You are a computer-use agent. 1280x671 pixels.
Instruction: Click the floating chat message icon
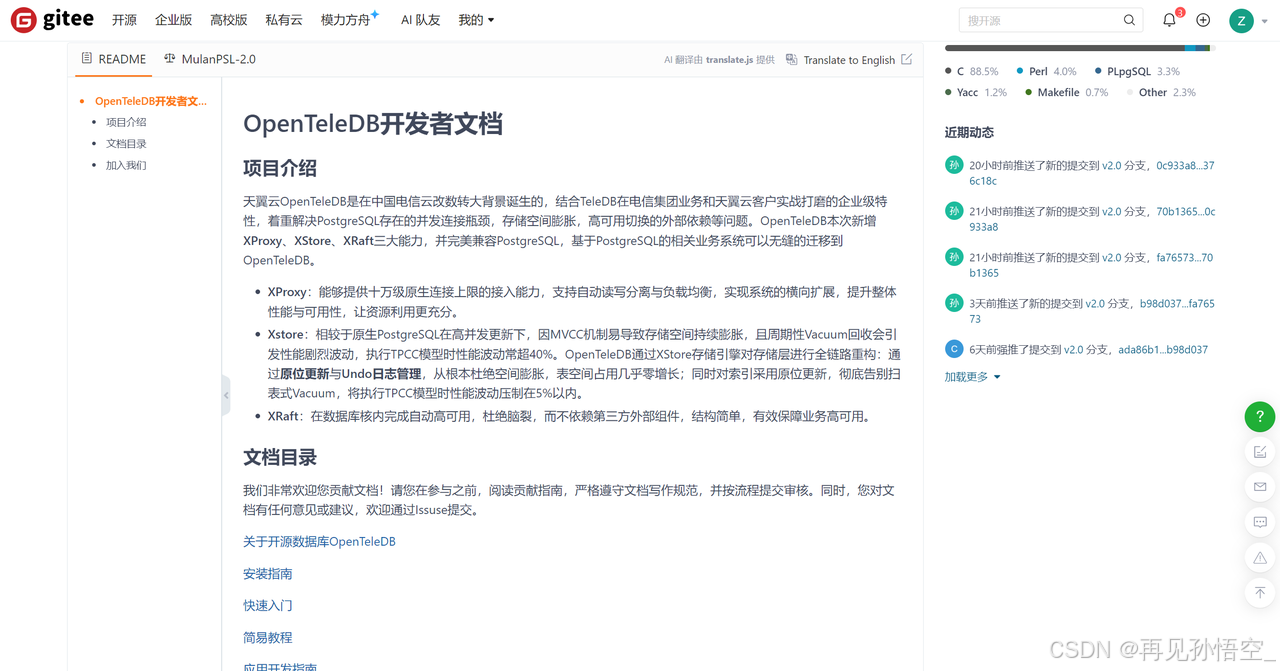click(1260, 522)
